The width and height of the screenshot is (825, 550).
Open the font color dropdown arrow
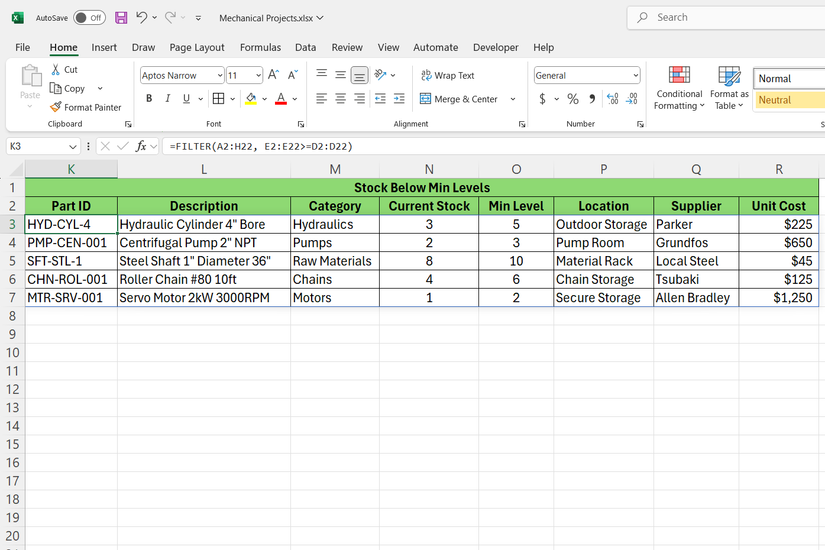[x=295, y=99]
